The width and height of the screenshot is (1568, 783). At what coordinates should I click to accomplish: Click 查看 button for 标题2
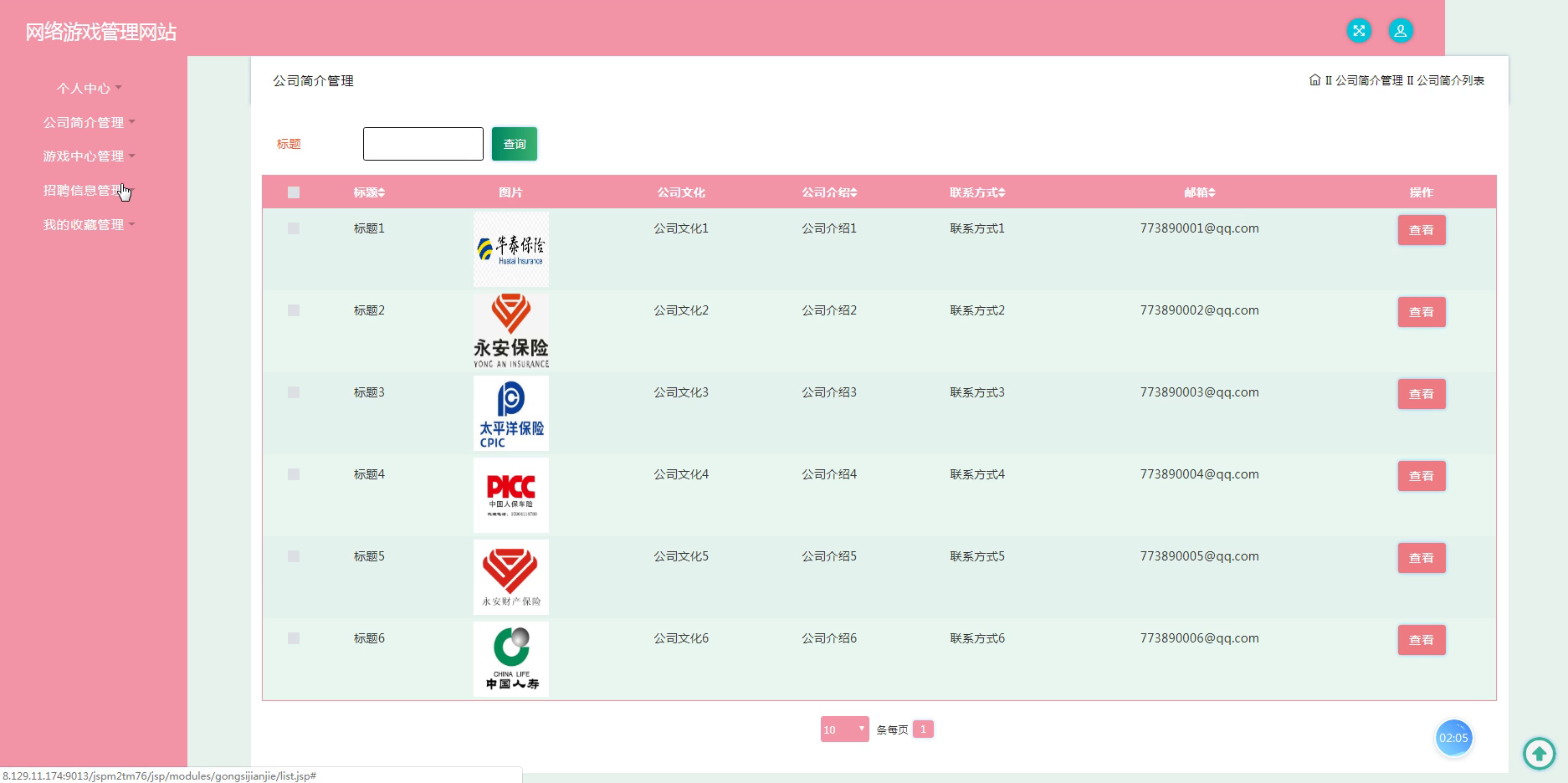point(1422,312)
